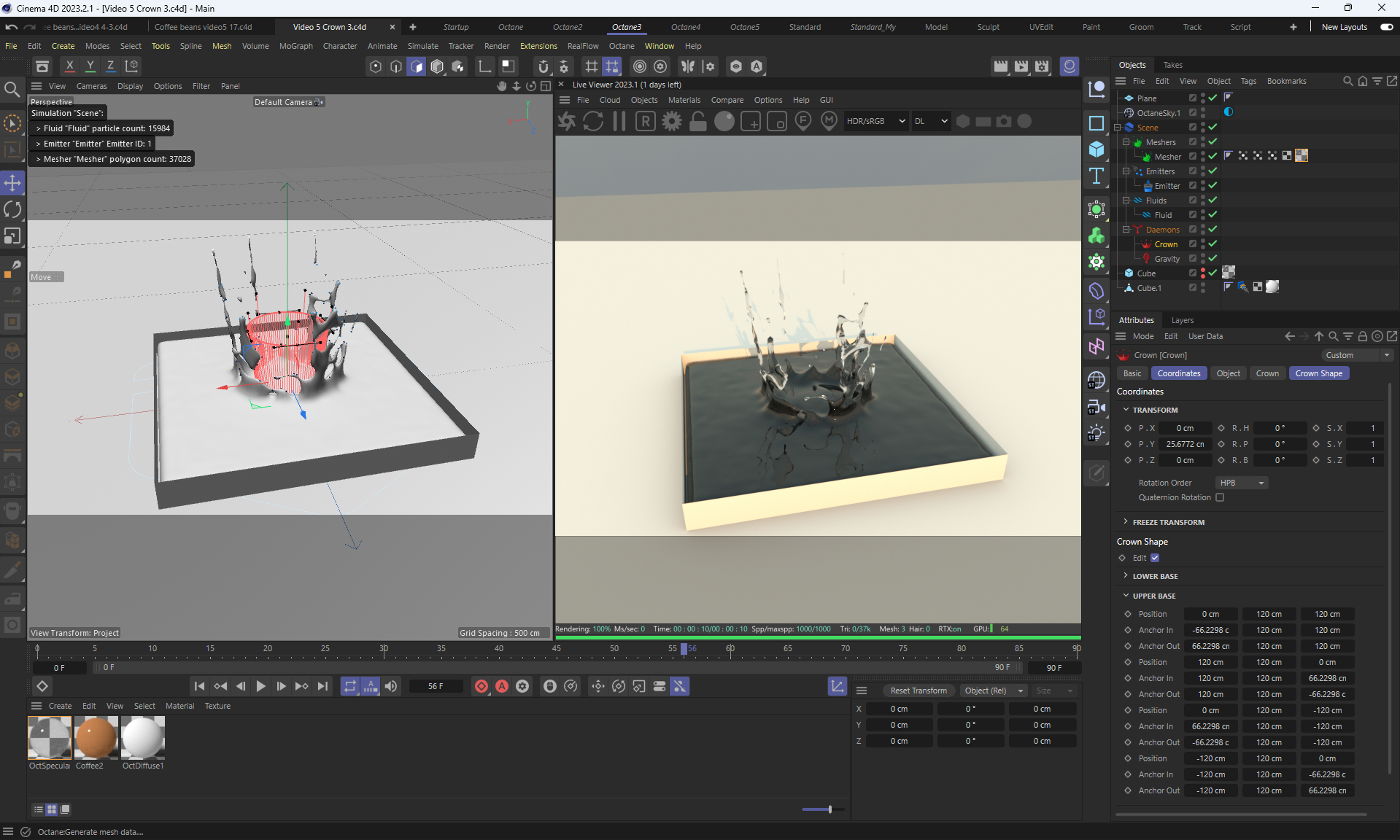Search in Objects manager
The width and height of the screenshot is (1400, 840).
click(x=1347, y=81)
